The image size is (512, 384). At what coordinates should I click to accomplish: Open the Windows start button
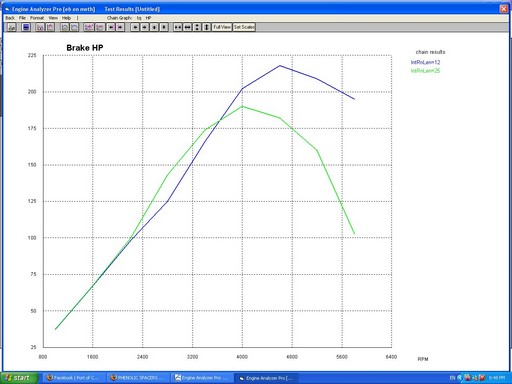point(19,378)
